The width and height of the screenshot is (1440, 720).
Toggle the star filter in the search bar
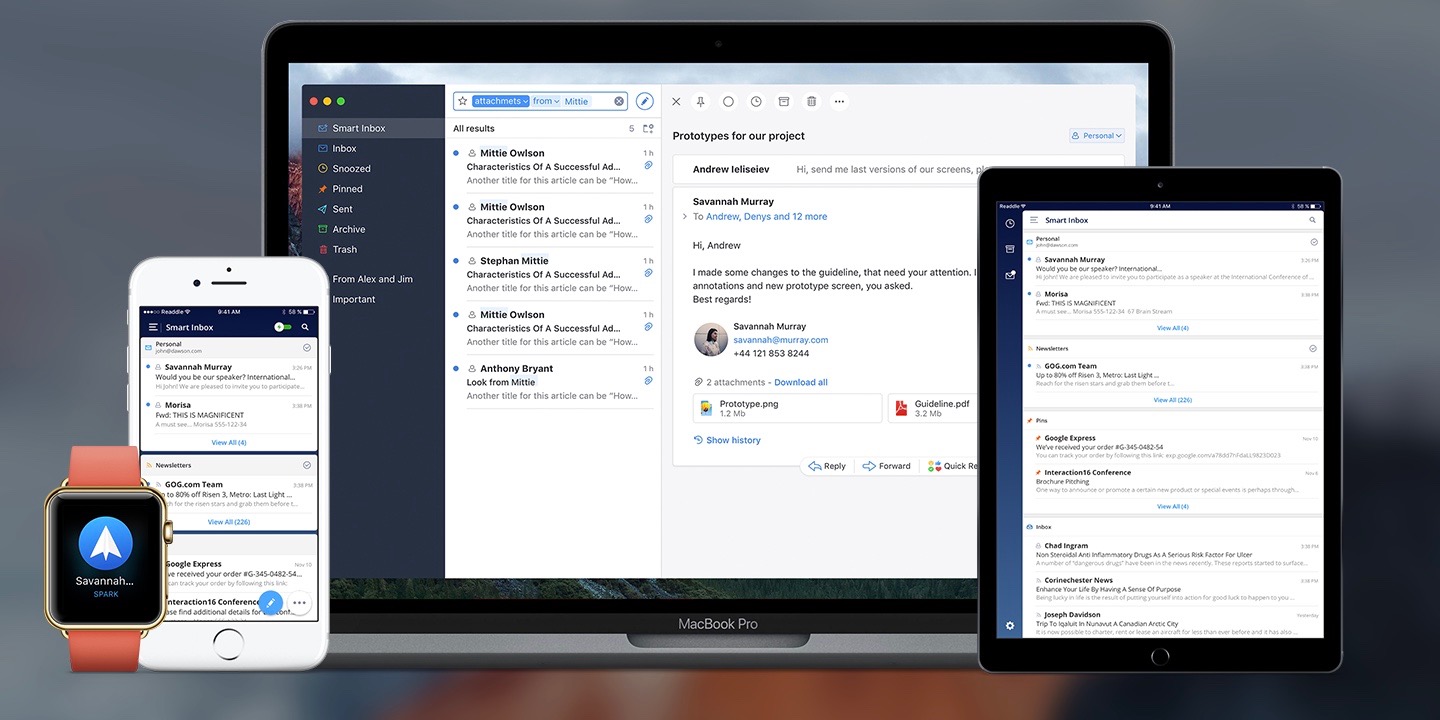coord(463,100)
